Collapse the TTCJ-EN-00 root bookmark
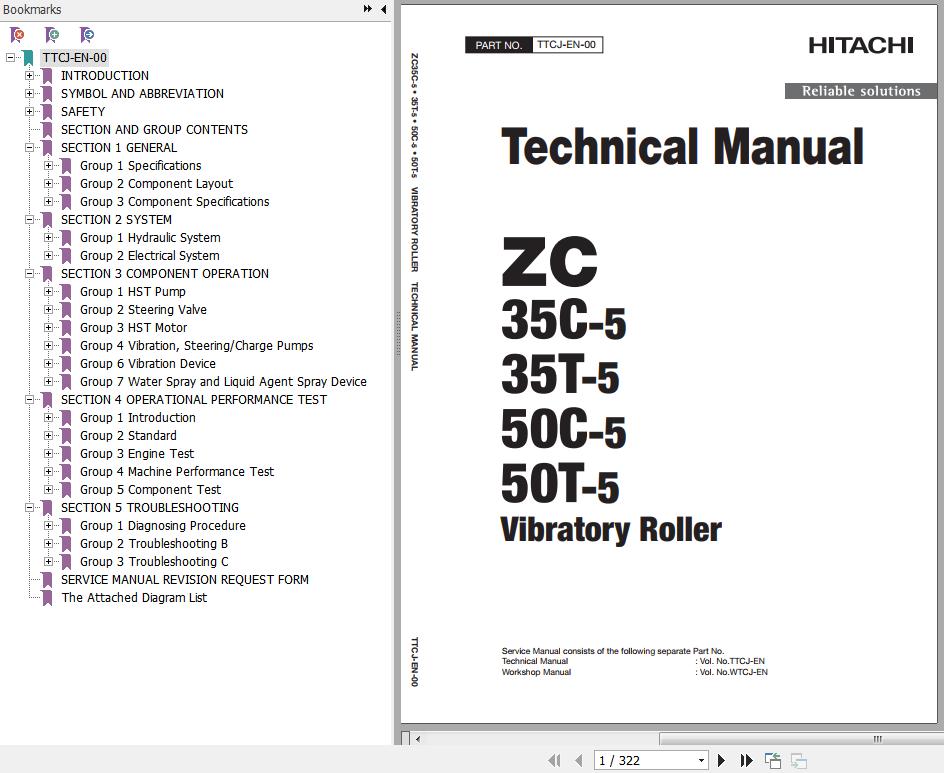944x773 pixels. coord(10,58)
